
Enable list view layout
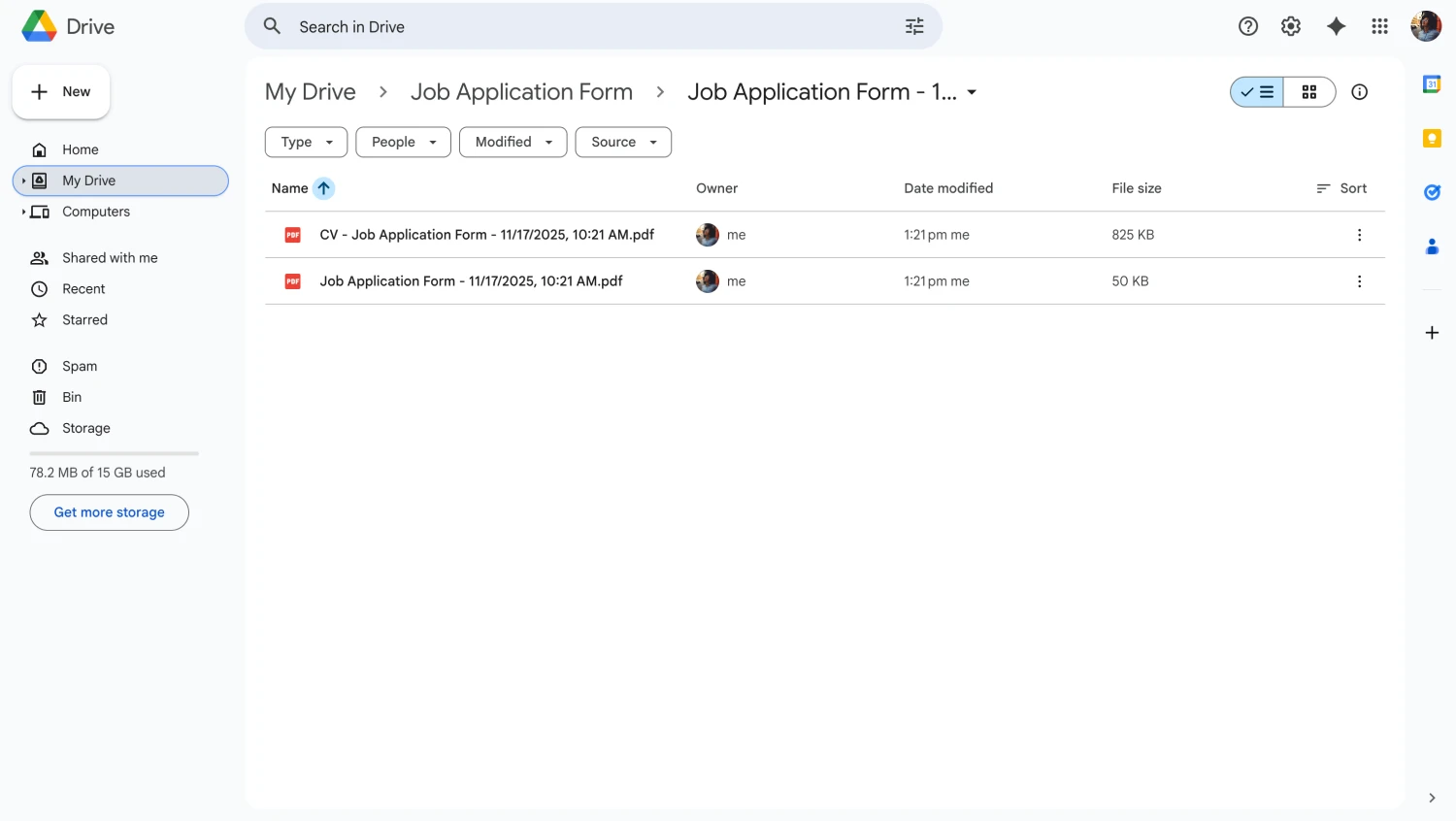point(1256,91)
